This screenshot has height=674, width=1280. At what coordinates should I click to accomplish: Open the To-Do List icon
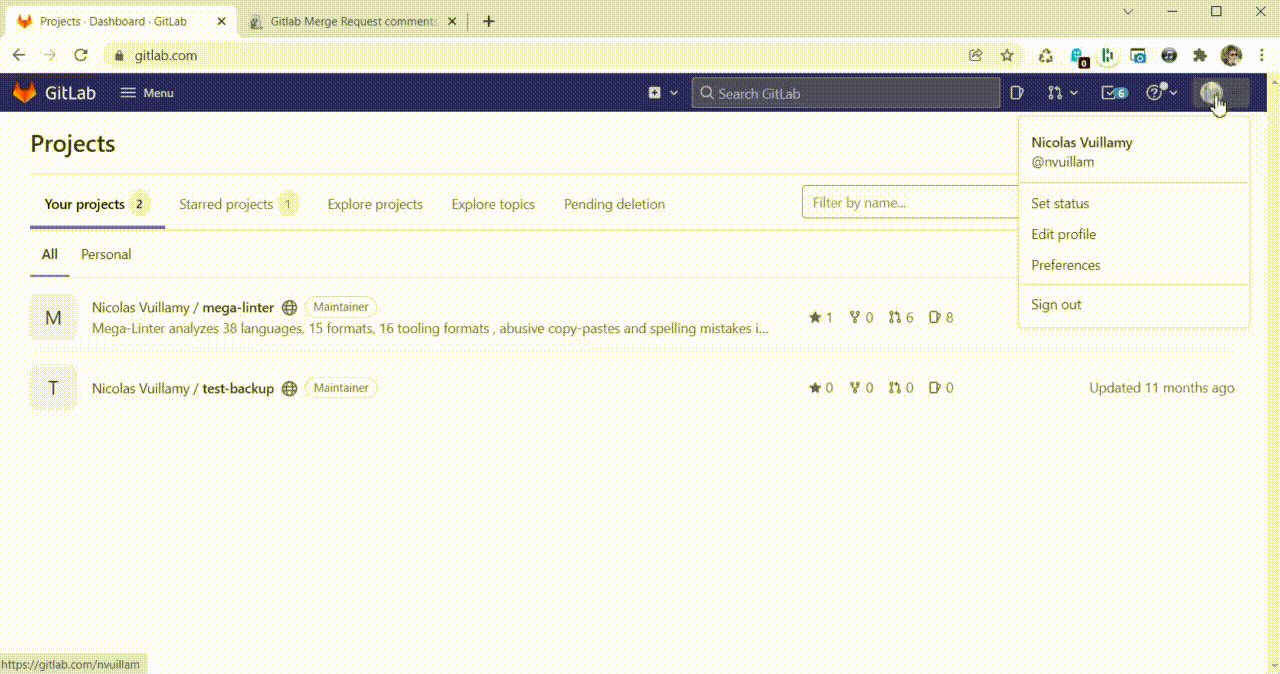click(x=1113, y=93)
